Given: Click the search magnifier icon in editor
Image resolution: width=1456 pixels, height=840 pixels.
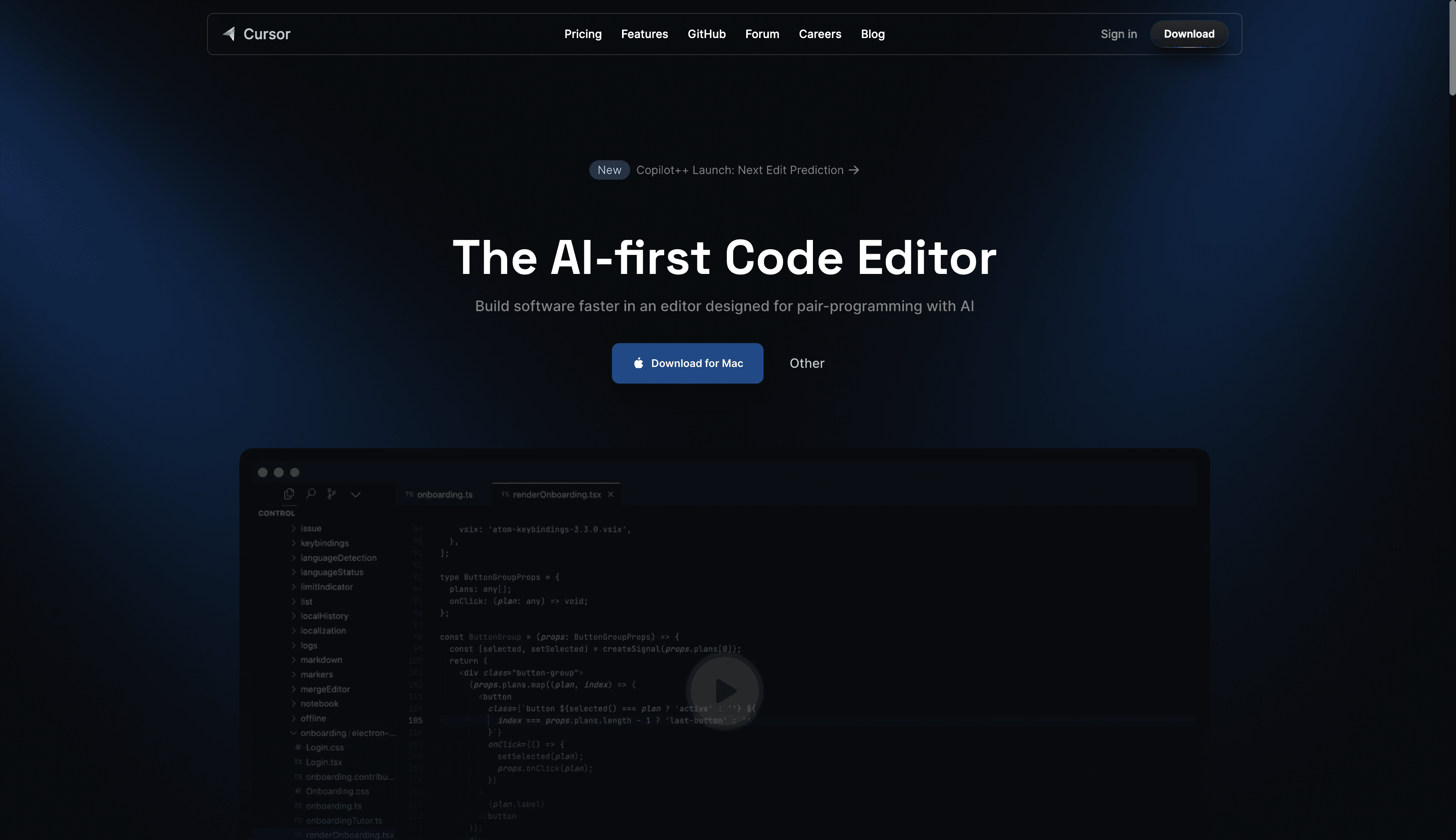Looking at the screenshot, I should (x=311, y=494).
